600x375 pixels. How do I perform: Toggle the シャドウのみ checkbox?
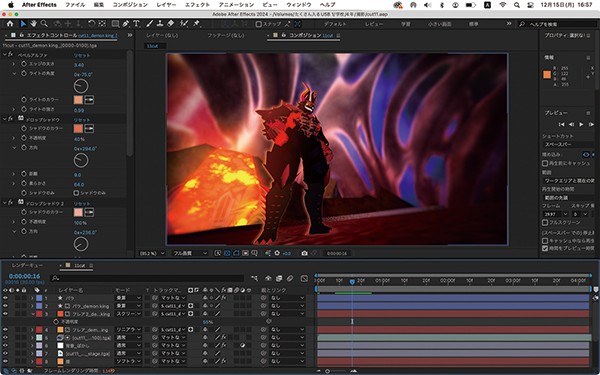76,193
